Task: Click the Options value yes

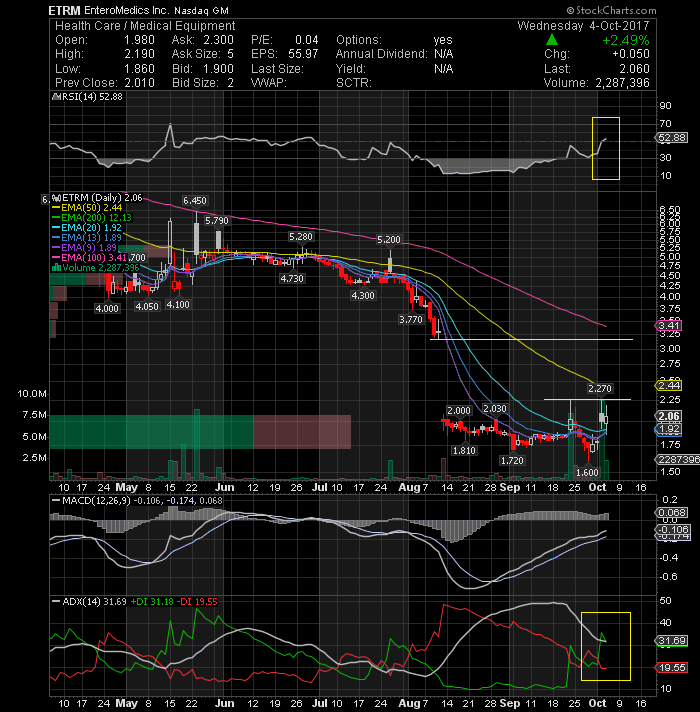Action: click(443, 40)
